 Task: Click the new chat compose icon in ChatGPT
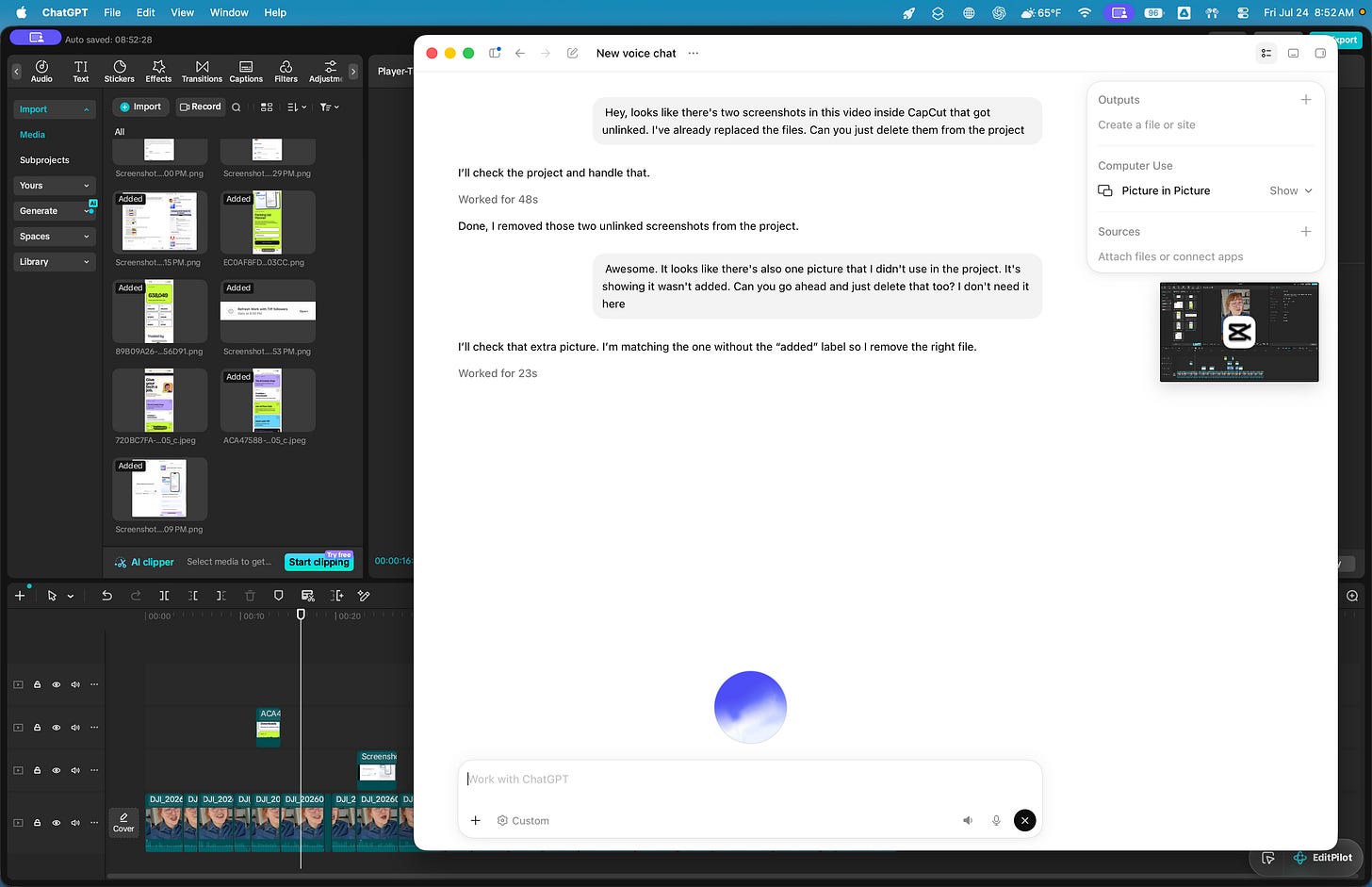click(572, 54)
